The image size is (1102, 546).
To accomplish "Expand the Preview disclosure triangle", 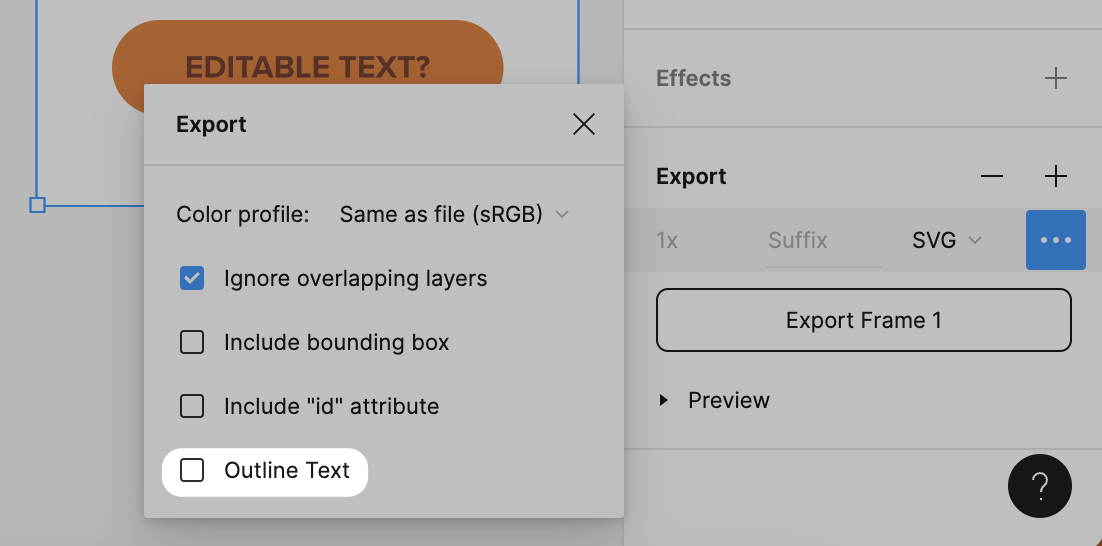I will coord(663,400).
